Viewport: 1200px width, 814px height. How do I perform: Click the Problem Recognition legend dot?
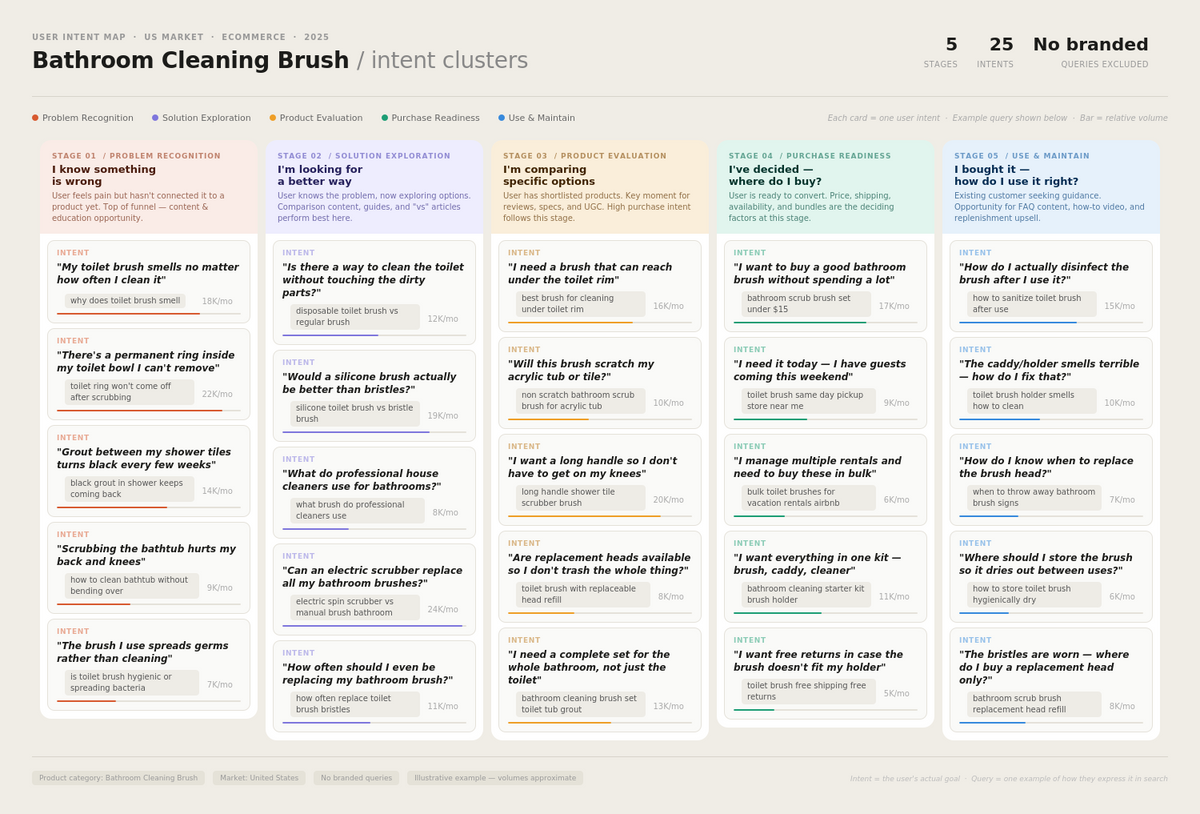click(35, 118)
